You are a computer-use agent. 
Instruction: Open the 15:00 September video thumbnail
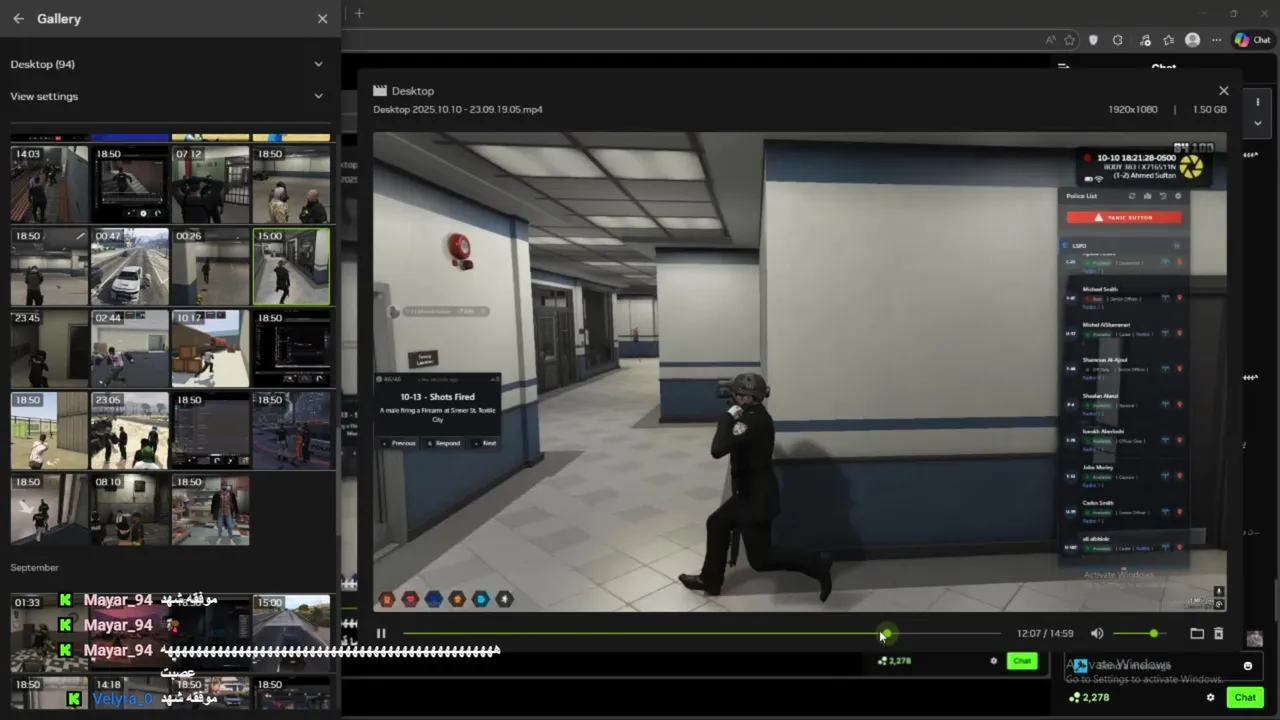click(291, 632)
